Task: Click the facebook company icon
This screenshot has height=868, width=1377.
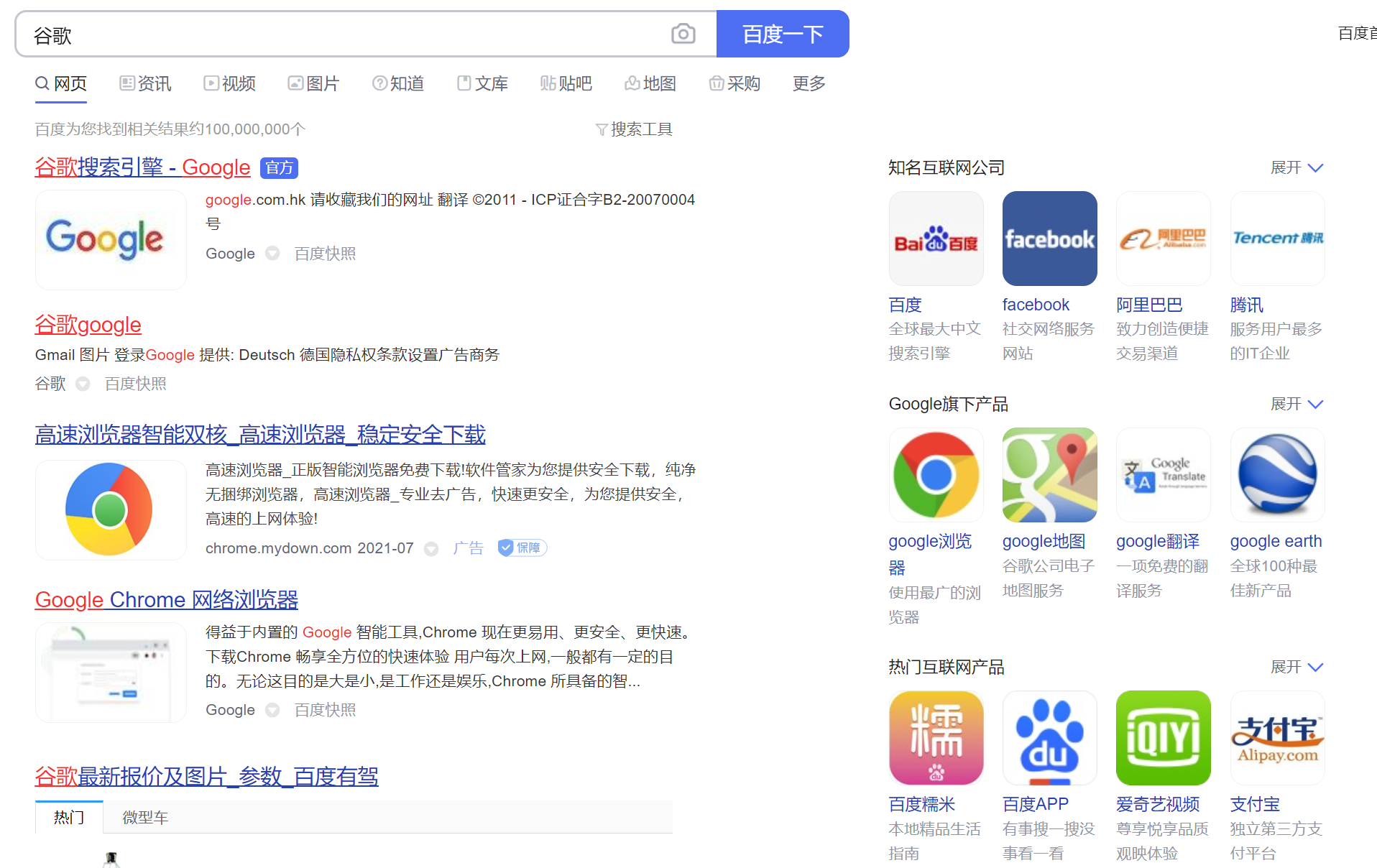Action: click(x=1049, y=238)
